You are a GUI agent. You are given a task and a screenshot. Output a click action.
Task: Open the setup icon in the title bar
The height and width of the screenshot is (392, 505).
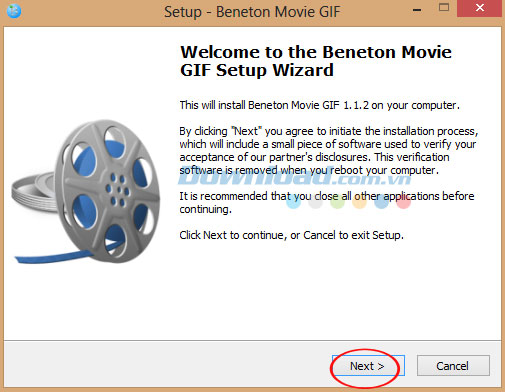pos(14,11)
